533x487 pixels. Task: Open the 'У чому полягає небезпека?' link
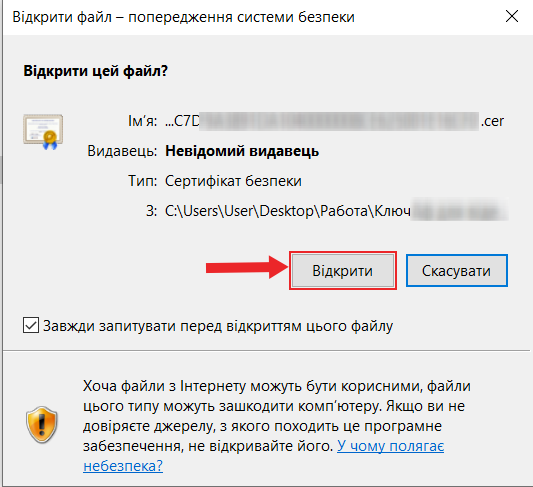click(x=263, y=456)
